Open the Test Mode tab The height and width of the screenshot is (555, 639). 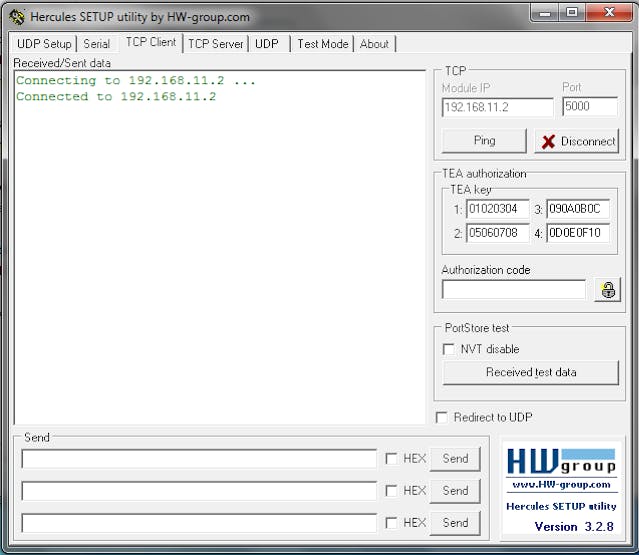(x=323, y=44)
